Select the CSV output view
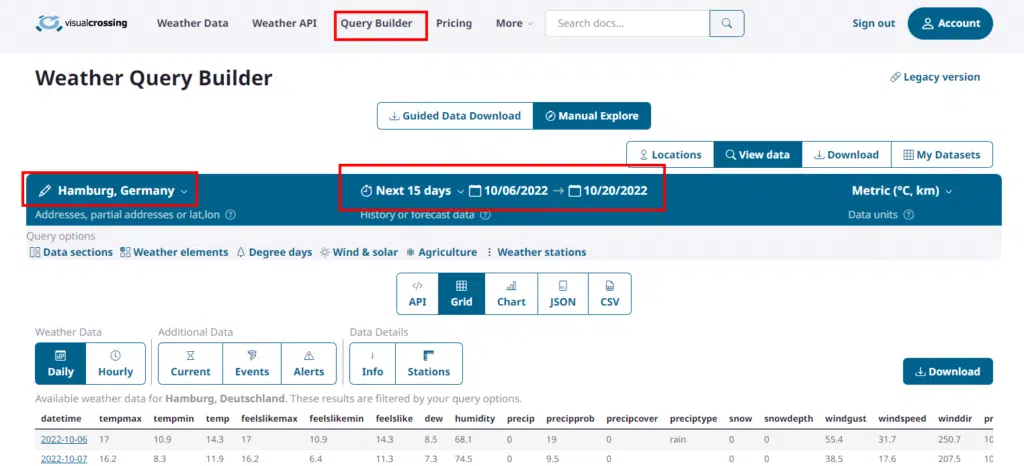This screenshot has width=1024, height=466. point(609,294)
